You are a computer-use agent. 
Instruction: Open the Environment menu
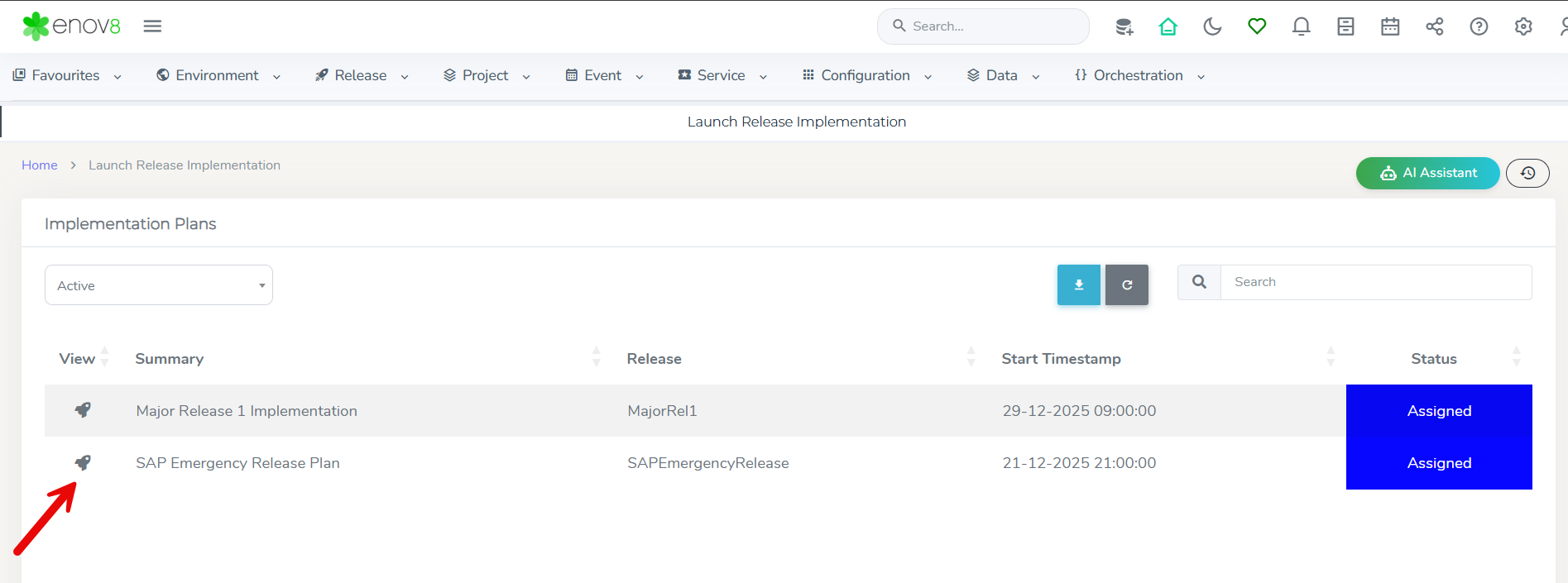218,75
